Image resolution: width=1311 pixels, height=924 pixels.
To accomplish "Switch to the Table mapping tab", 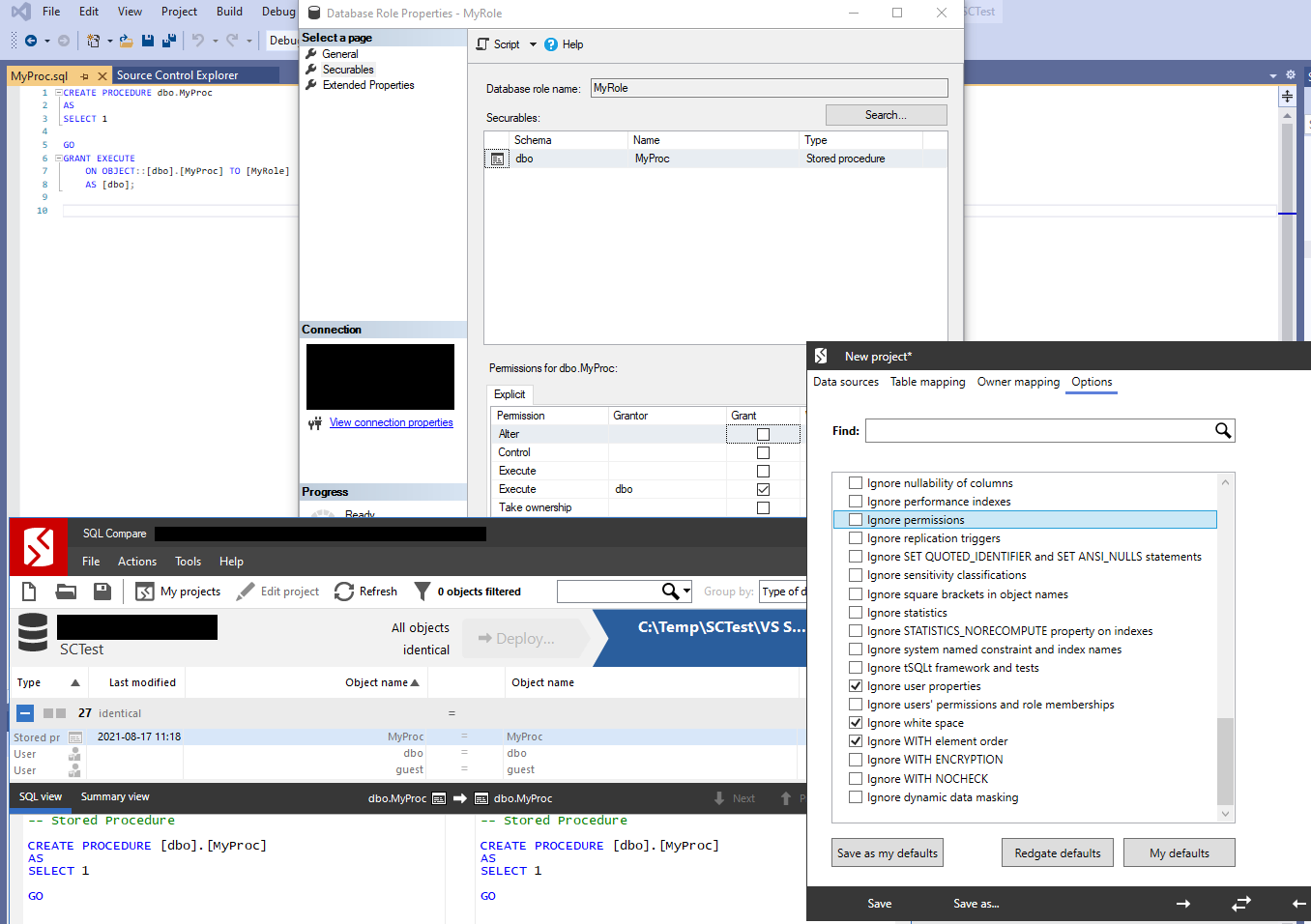I will (927, 382).
